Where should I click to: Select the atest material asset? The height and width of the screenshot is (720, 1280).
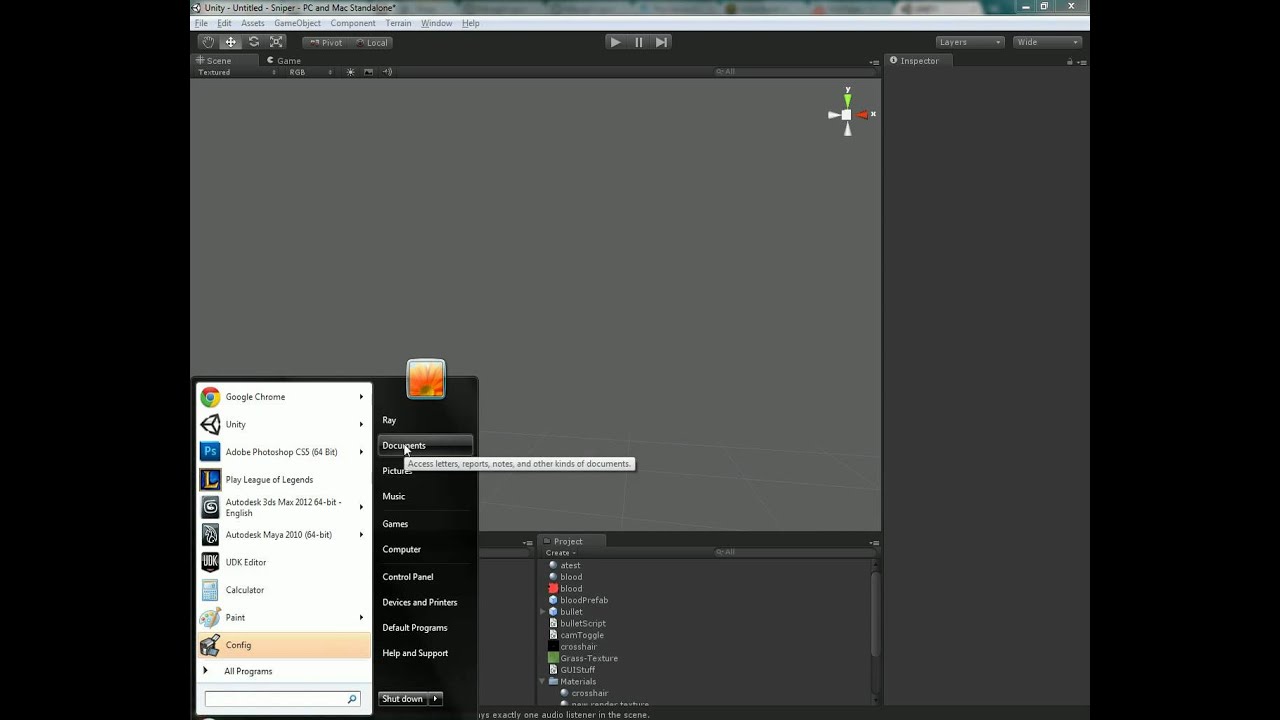(565, 565)
